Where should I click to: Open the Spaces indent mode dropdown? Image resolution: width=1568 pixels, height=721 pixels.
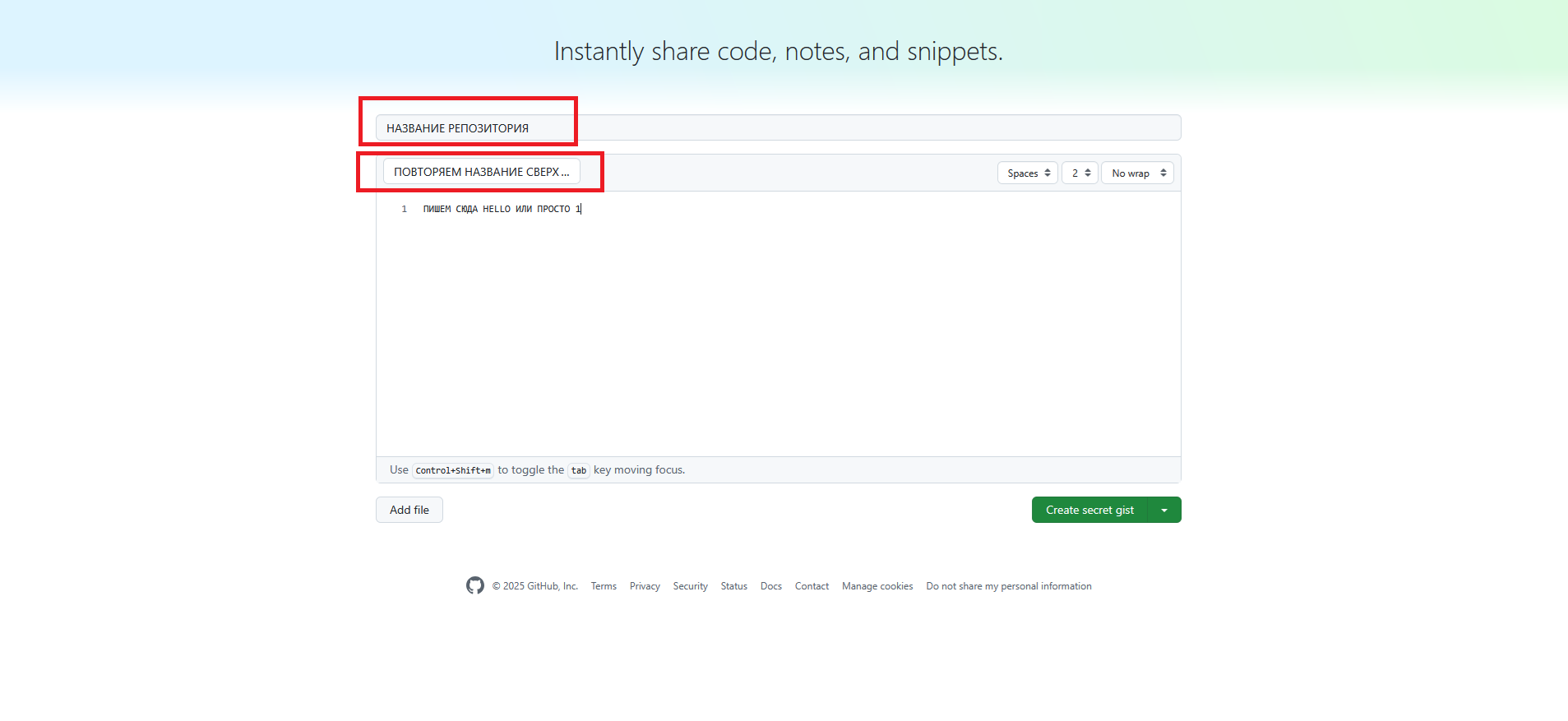pyautogui.click(x=1028, y=173)
